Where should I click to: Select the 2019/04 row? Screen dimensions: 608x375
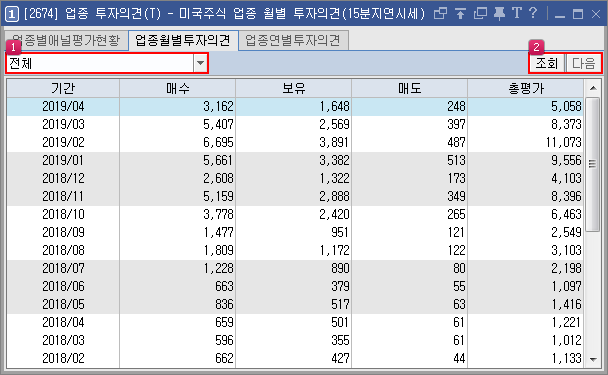[295, 106]
